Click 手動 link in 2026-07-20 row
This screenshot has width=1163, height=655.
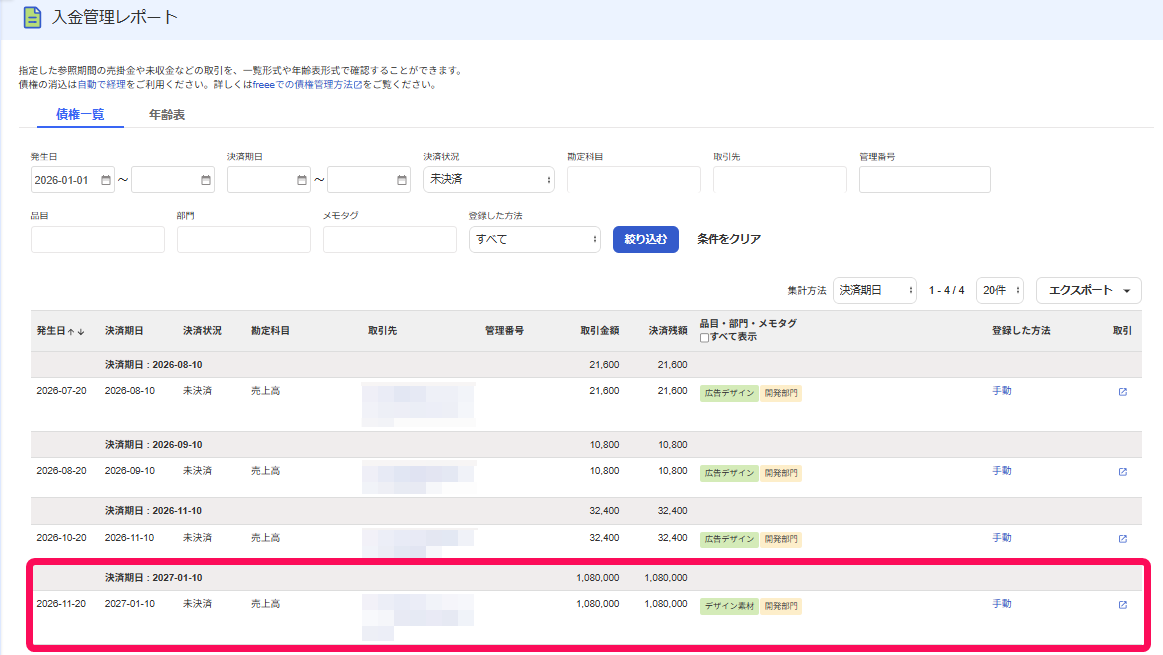tap(1002, 391)
